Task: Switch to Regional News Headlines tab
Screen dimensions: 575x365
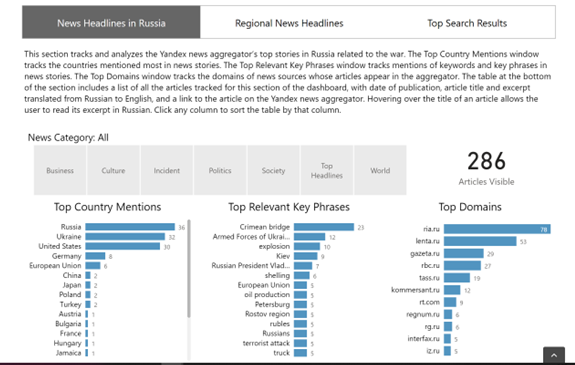Action: pos(289,23)
